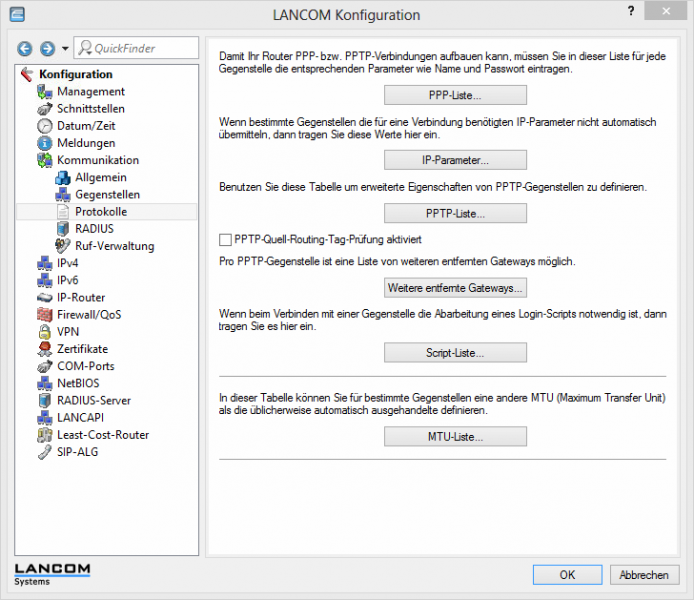Select Gegenstellen under Kommunikation
The image size is (694, 600).
point(107,194)
